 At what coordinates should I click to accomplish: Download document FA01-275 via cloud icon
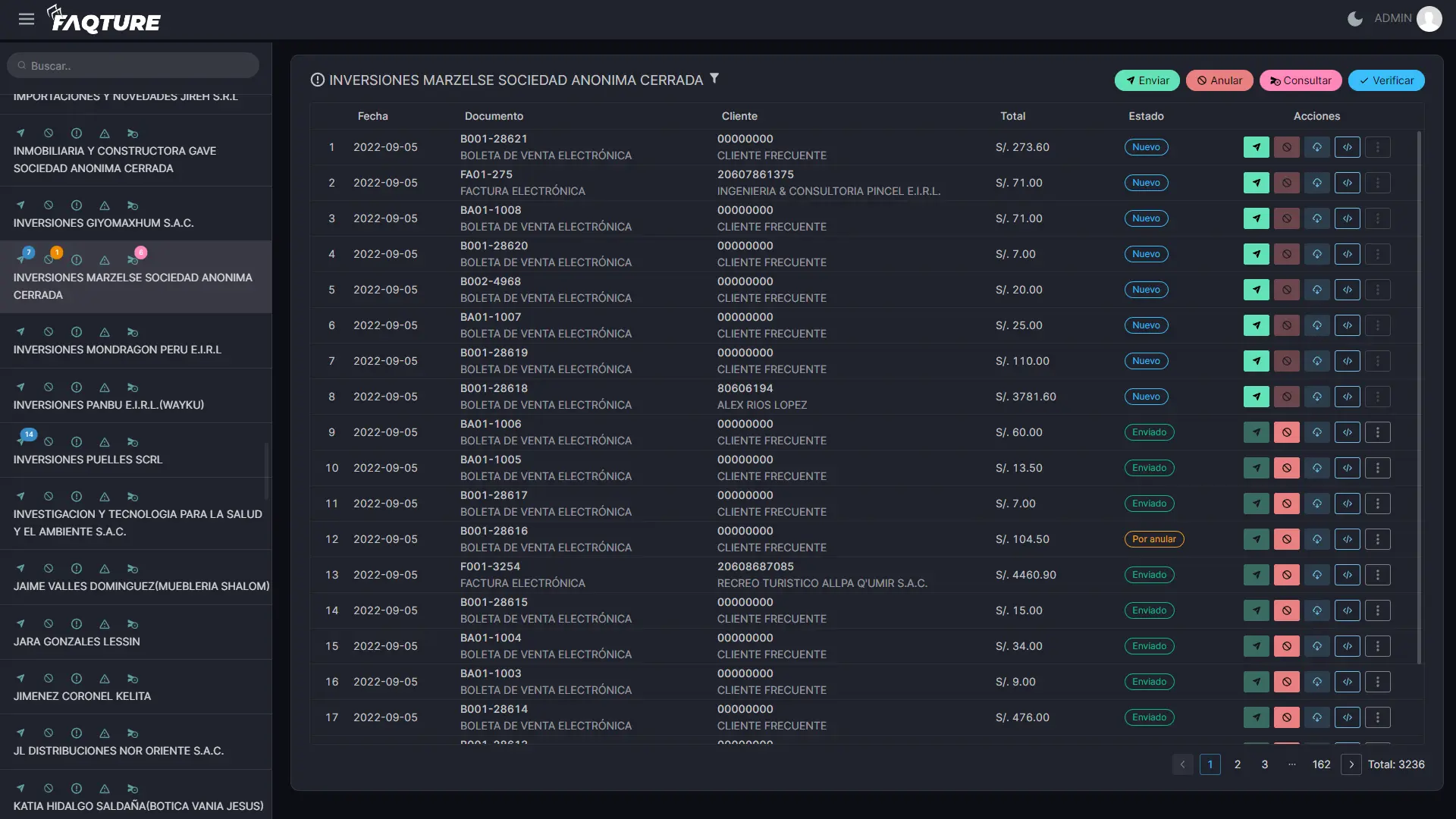point(1316,183)
